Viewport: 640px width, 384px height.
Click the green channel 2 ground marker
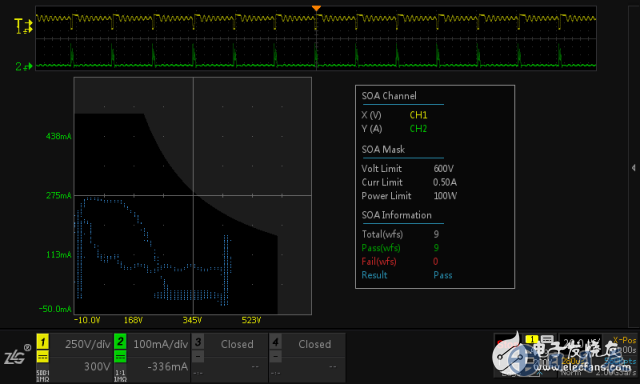coord(24,66)
